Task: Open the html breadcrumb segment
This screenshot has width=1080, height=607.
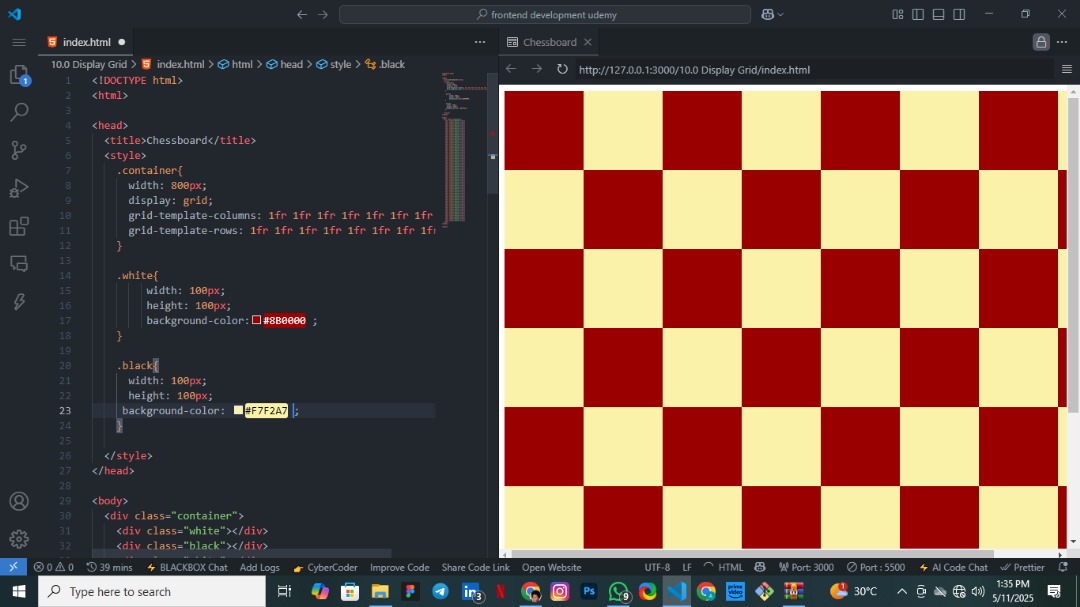Action: coord(235,64)
